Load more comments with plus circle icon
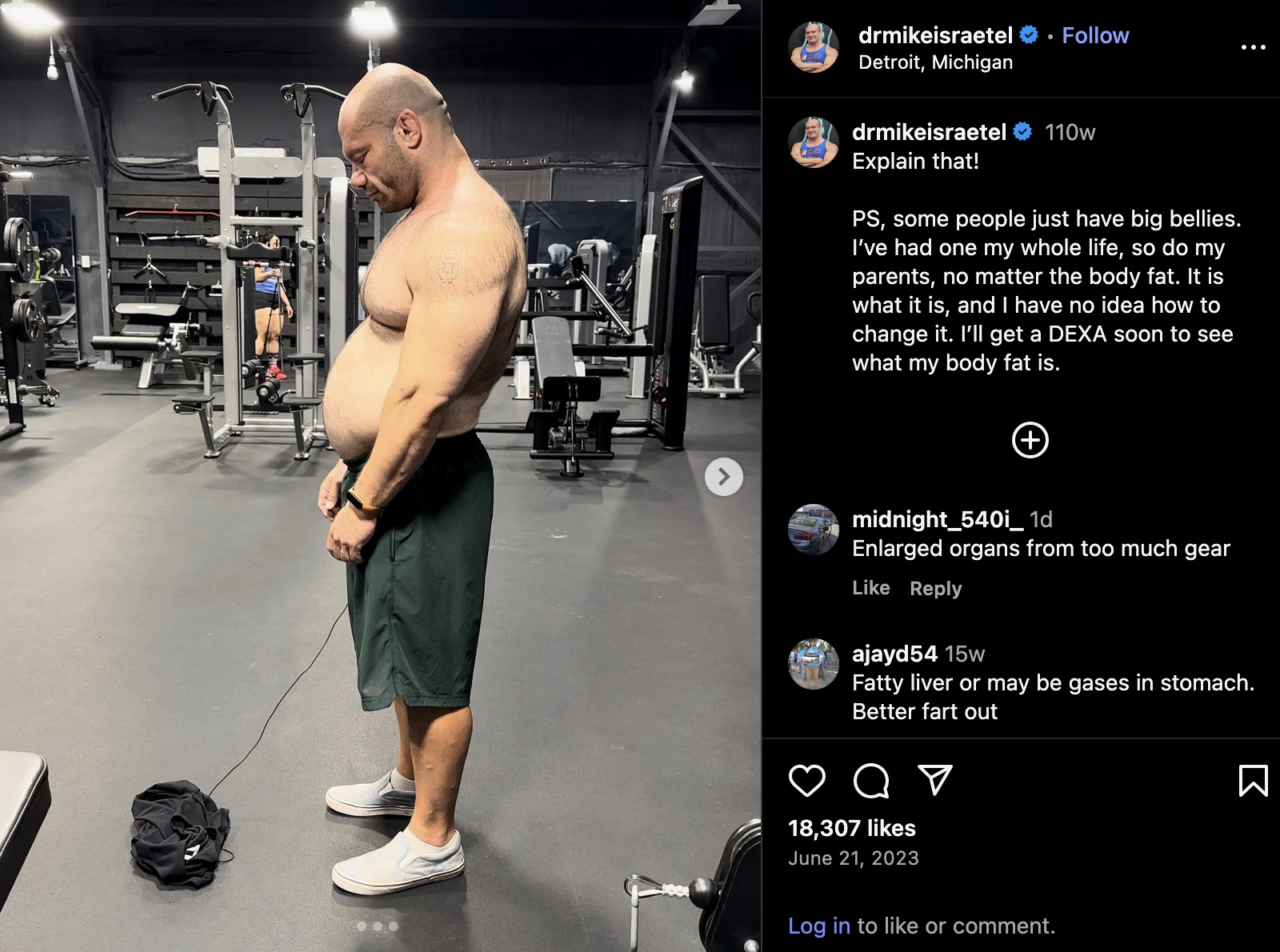This screenshot has width=1280, height=952. pos(1030,440)
